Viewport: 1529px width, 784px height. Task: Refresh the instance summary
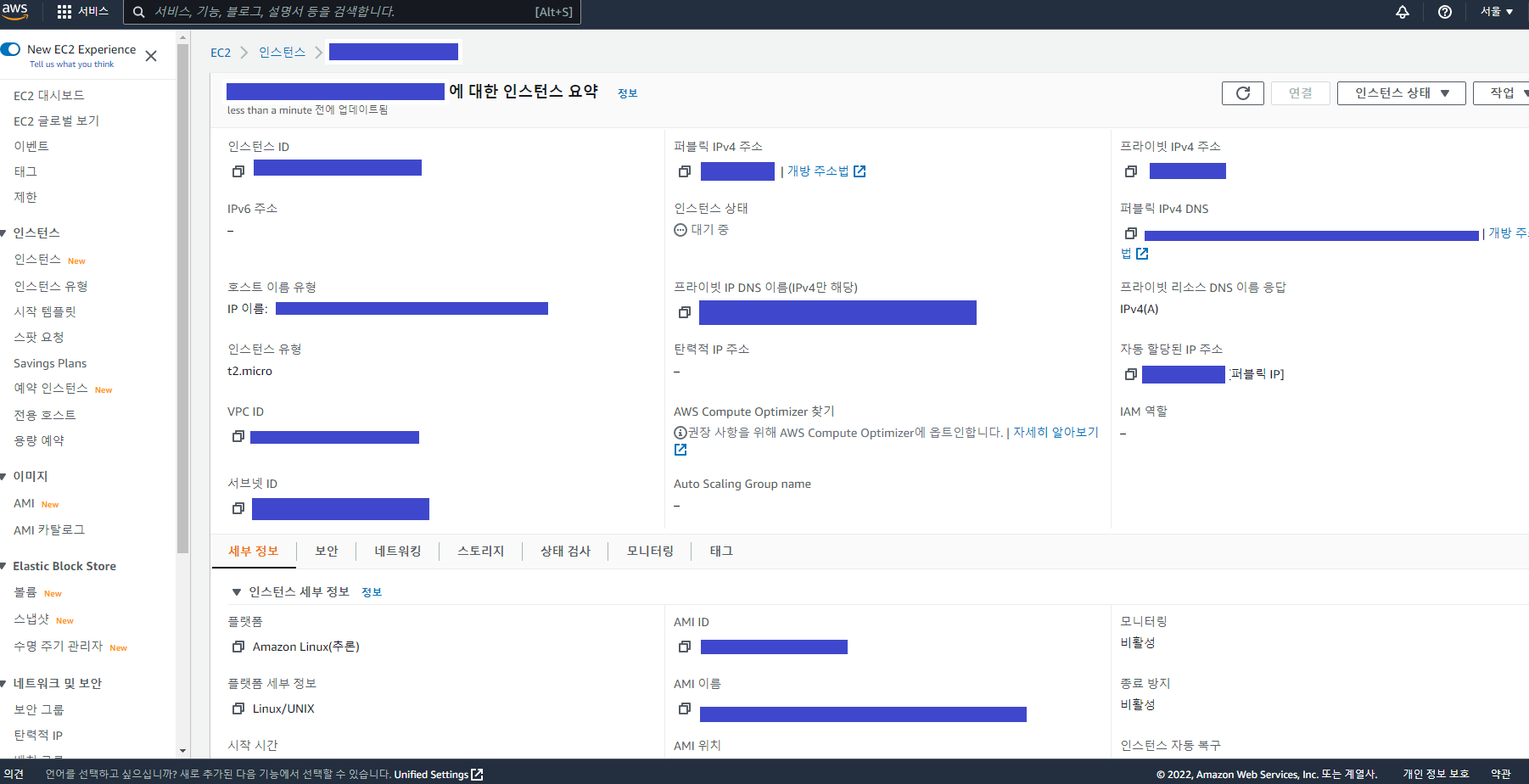[1243, 93]
